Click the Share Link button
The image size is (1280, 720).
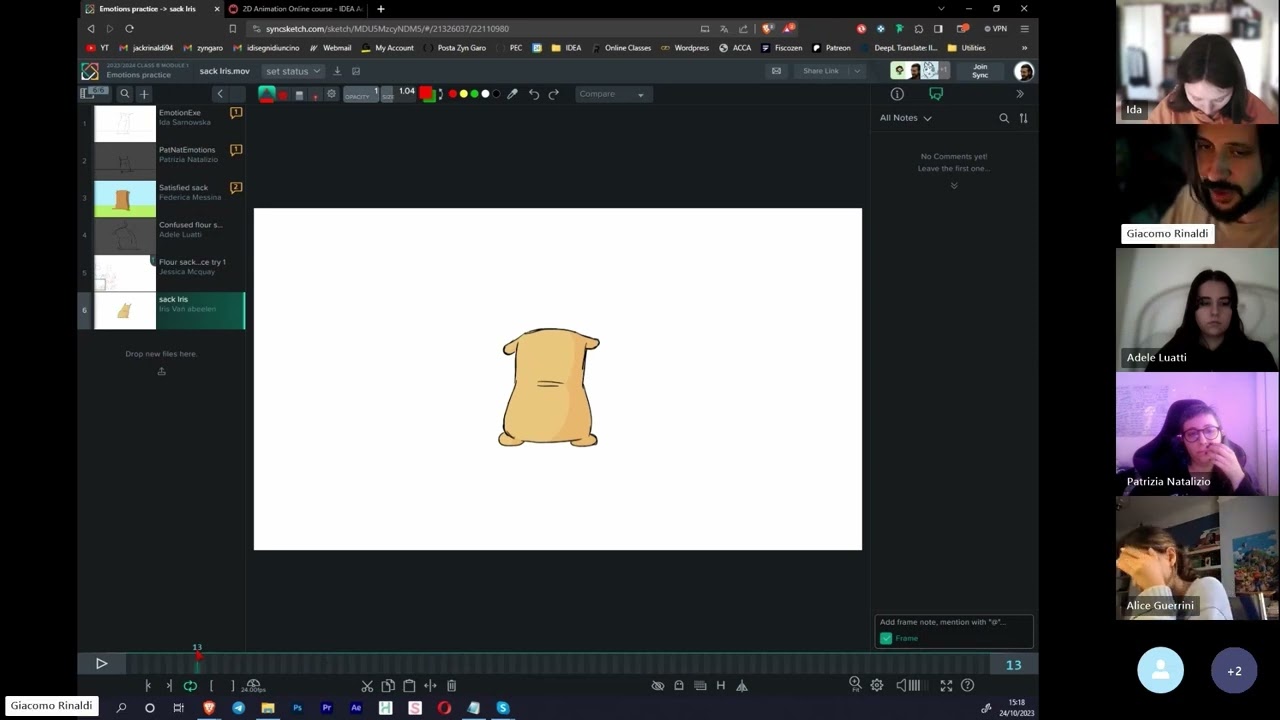[x=821, y=71]
